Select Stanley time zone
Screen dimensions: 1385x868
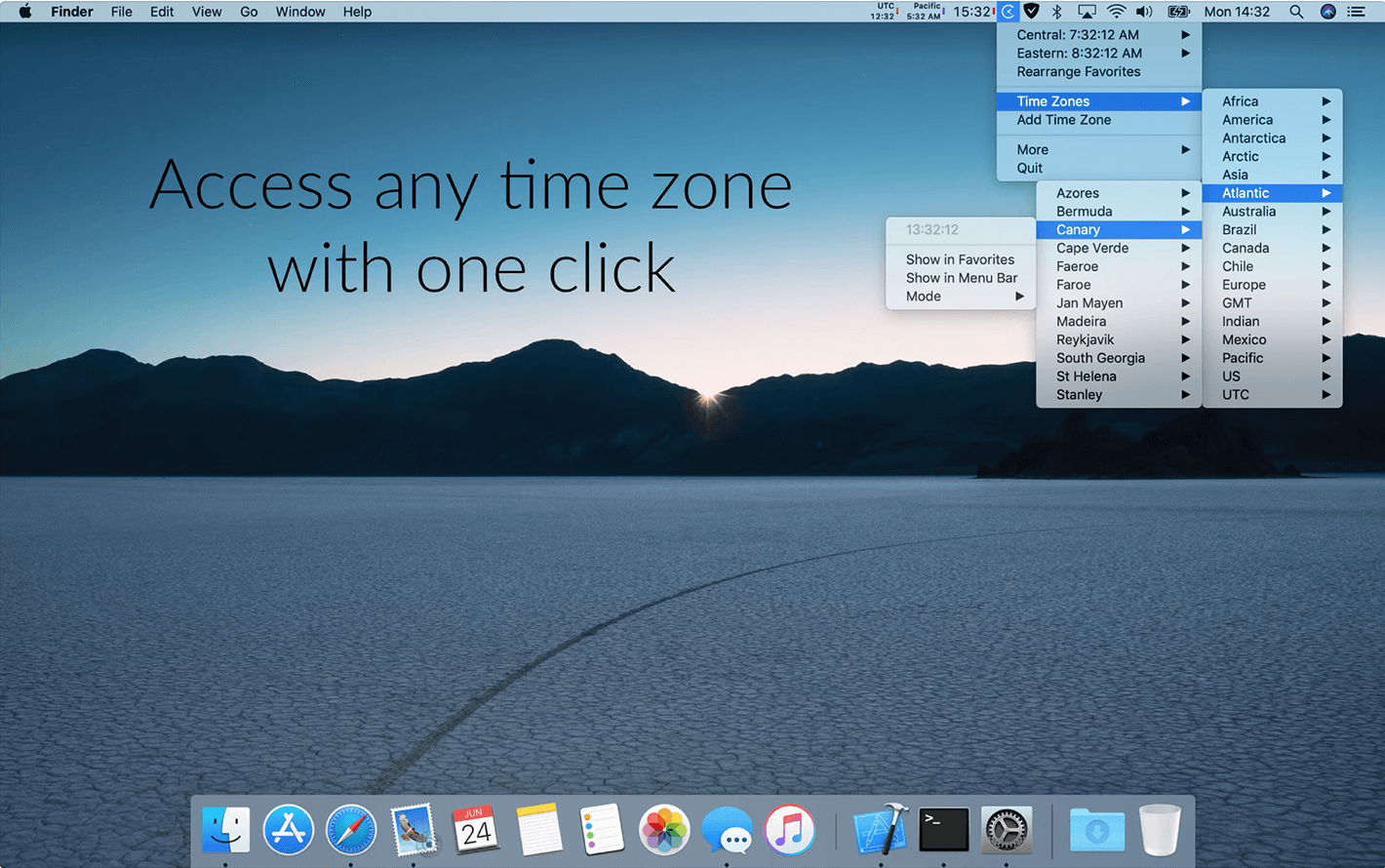click(1119, 395)
